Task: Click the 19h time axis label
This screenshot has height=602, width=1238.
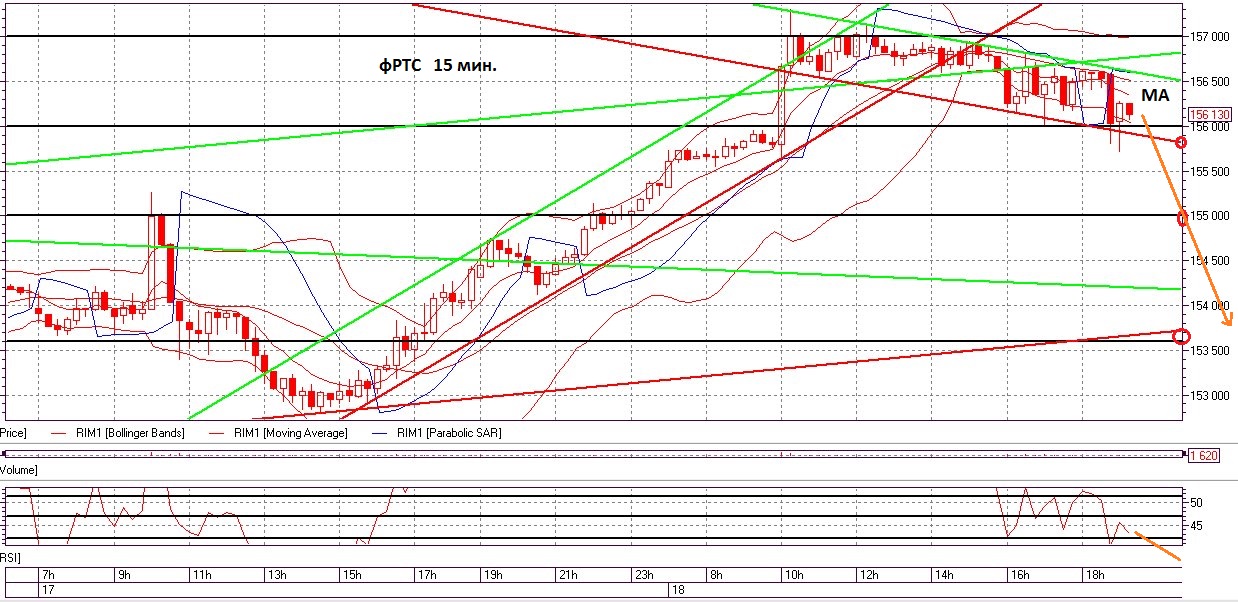Action: 493,576
